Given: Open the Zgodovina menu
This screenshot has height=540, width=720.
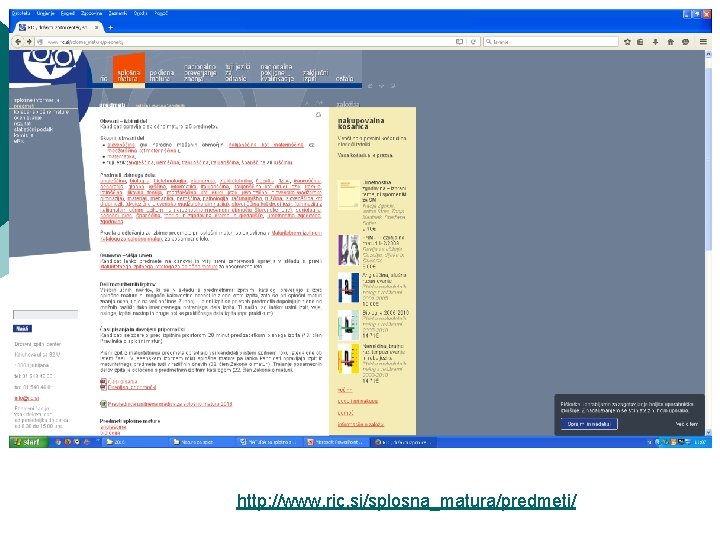Looking at the screenshot, I should [x=91, y=13].
